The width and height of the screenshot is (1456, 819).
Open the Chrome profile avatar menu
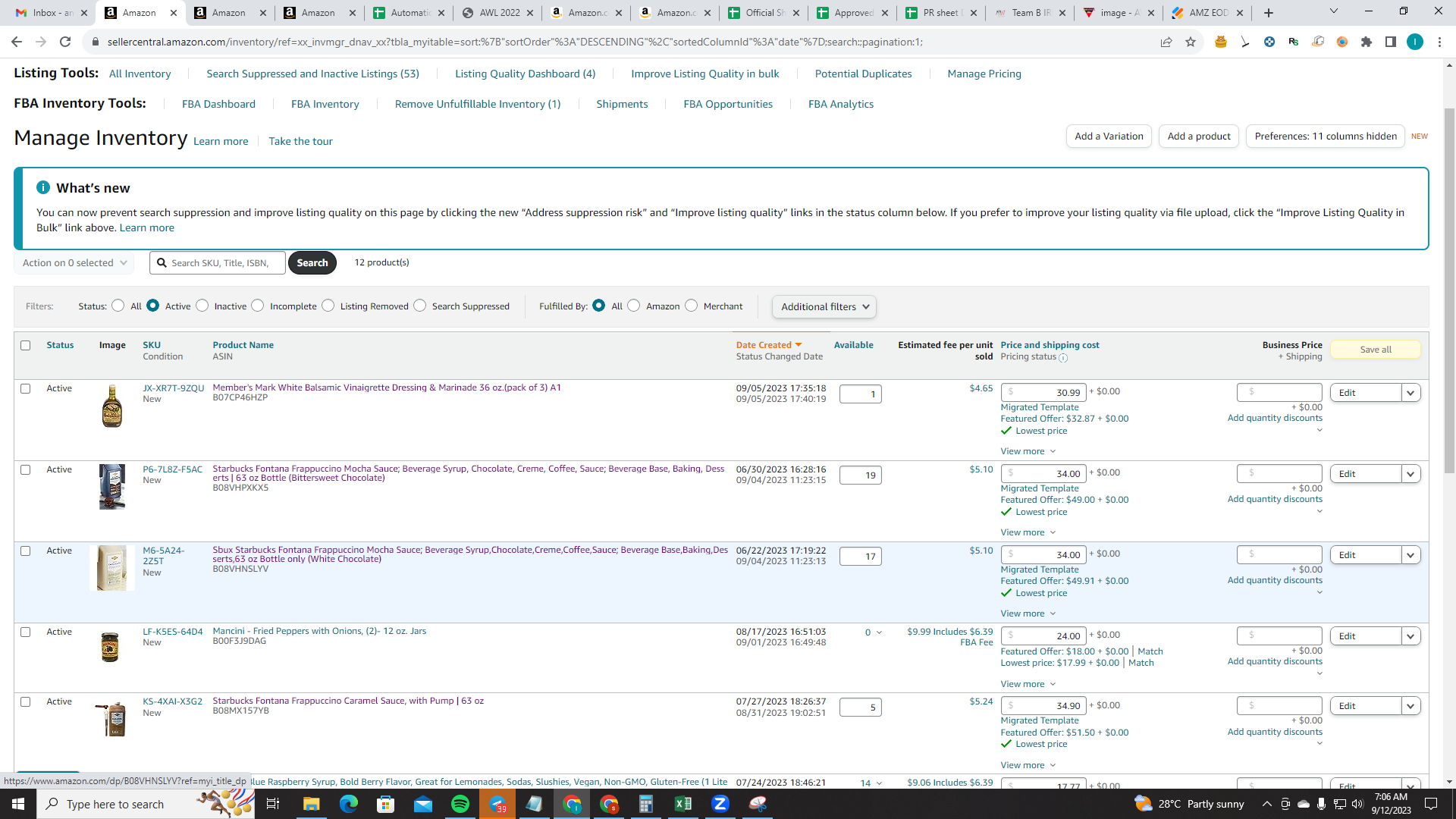[1415, 42]
